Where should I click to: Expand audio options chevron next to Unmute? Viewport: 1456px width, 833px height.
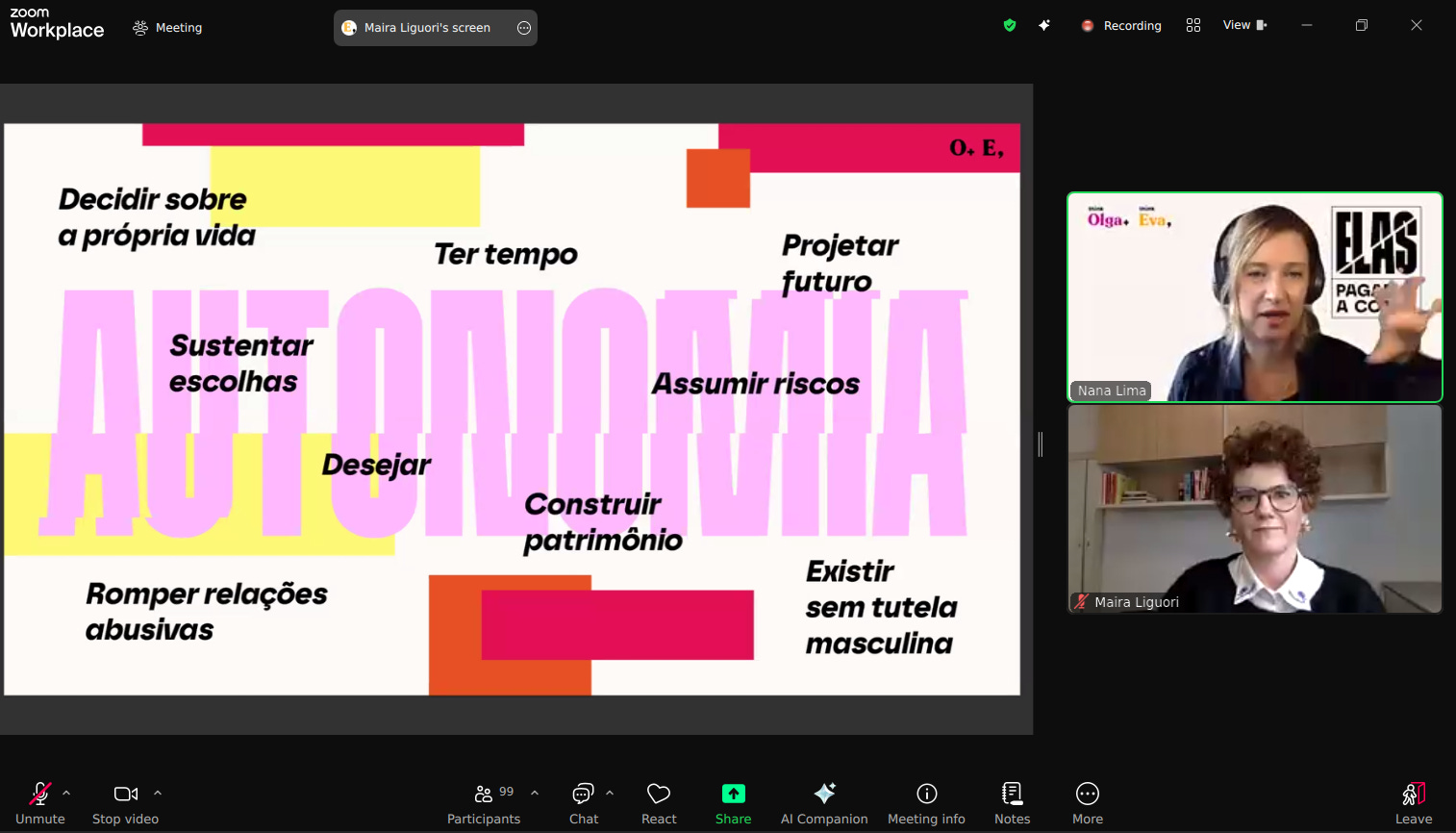[x=66, y=794]
